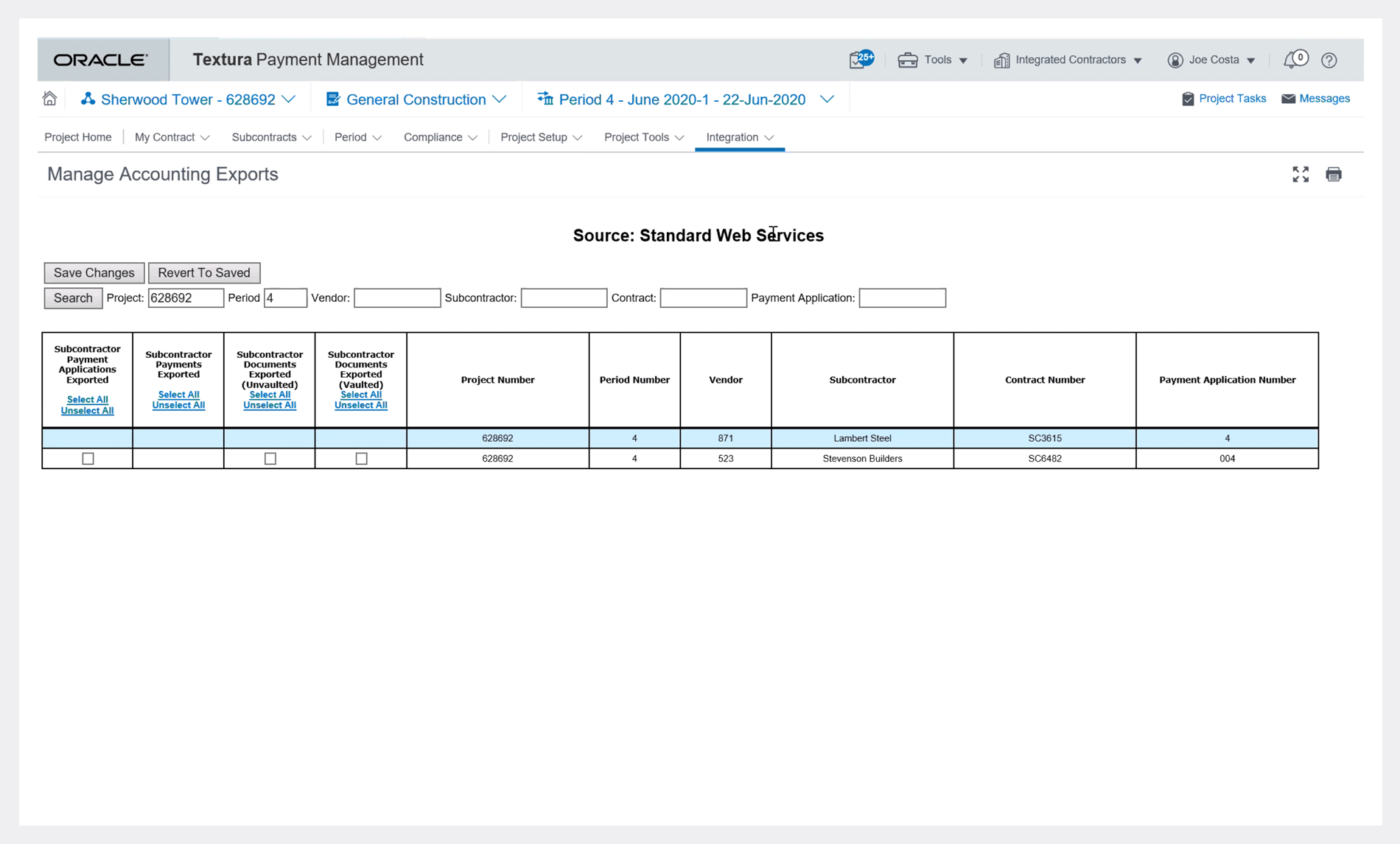Click the Project Tasks clipboard icon
Image resolution: width=1400 pixels, height=844 pixels.
pos(1187,99)
